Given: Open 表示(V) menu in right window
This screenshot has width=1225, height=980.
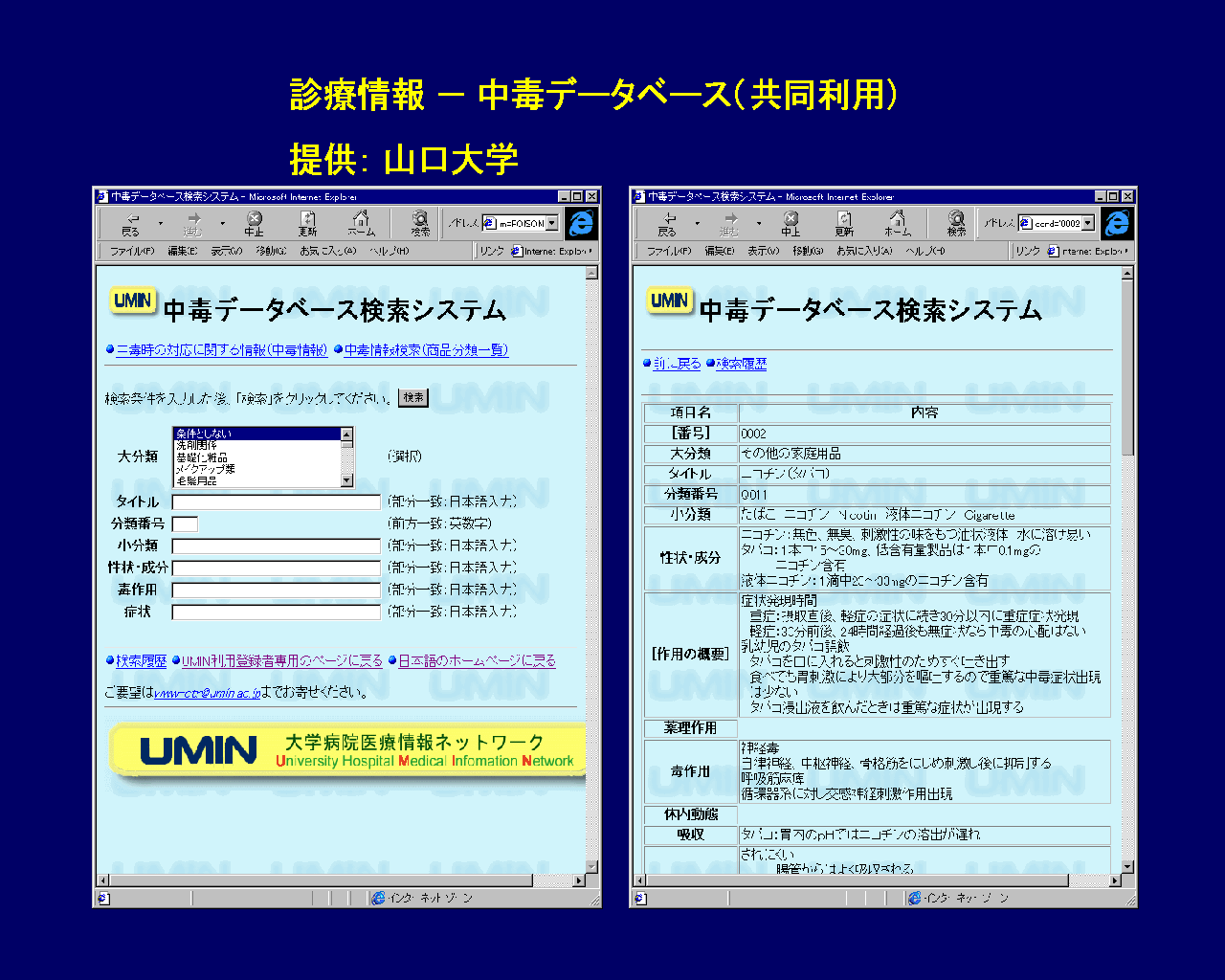Looking at the screenshot, I should click(x=763, y=251).
